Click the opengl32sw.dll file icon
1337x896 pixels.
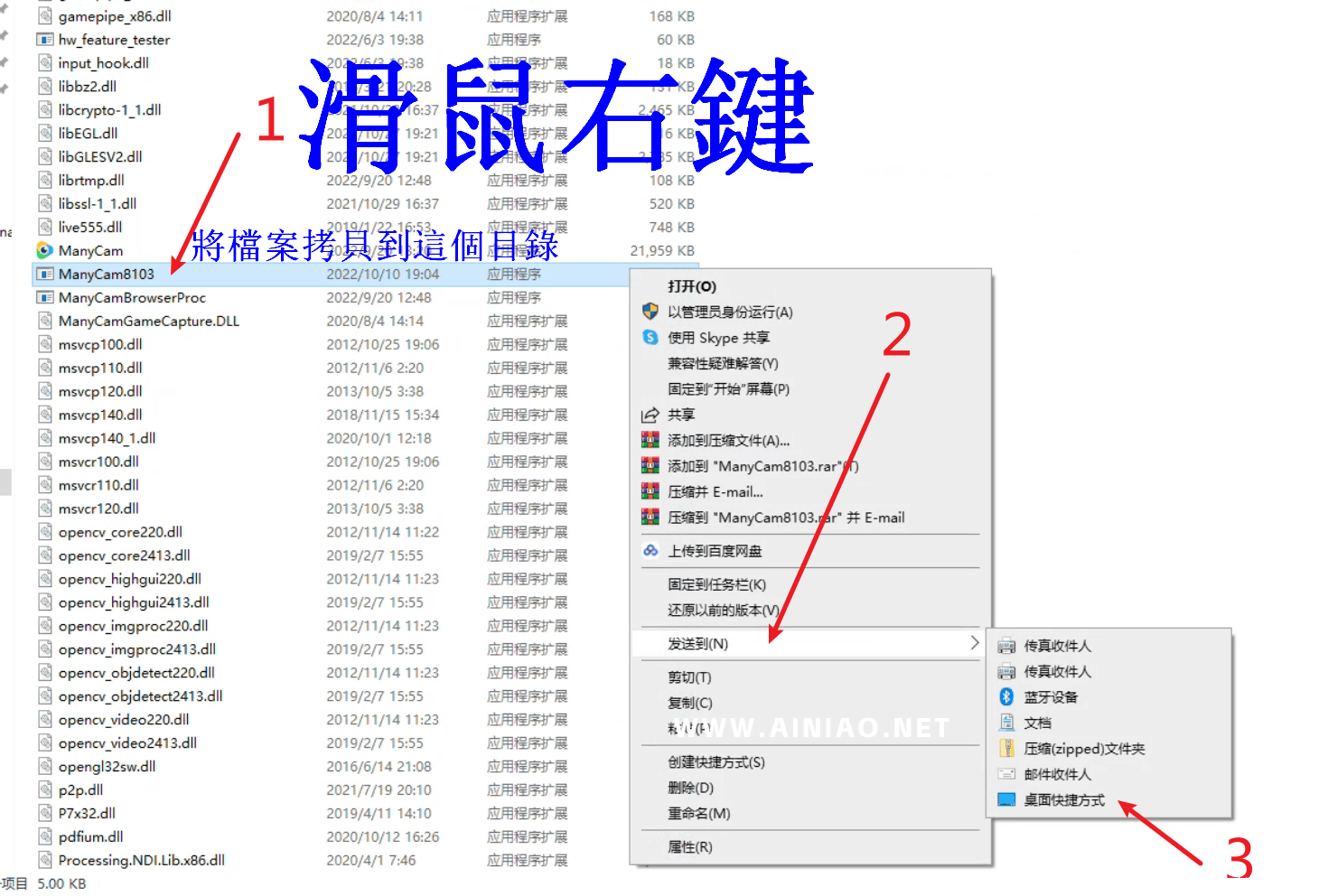point(44,766)
